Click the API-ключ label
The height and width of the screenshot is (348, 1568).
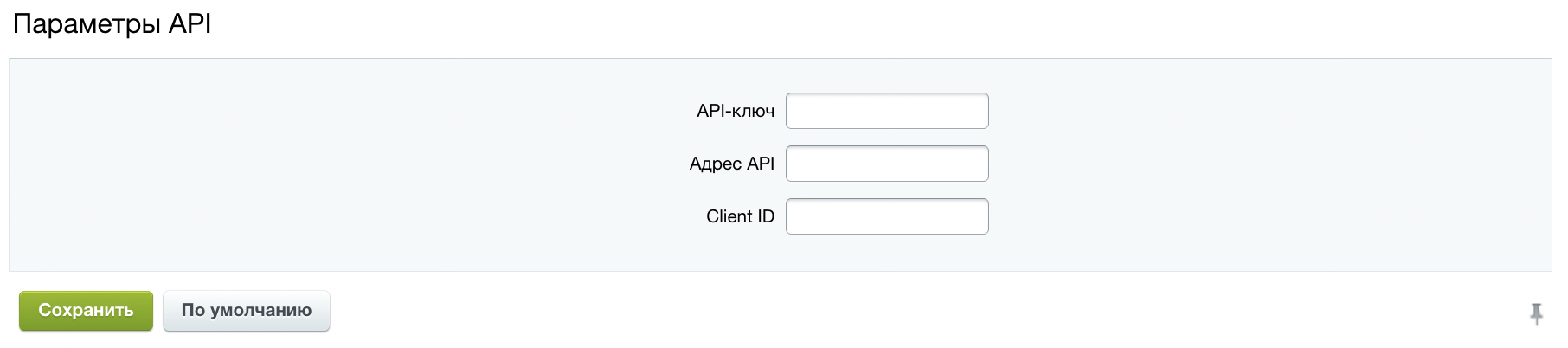click(x=736, y=111)
